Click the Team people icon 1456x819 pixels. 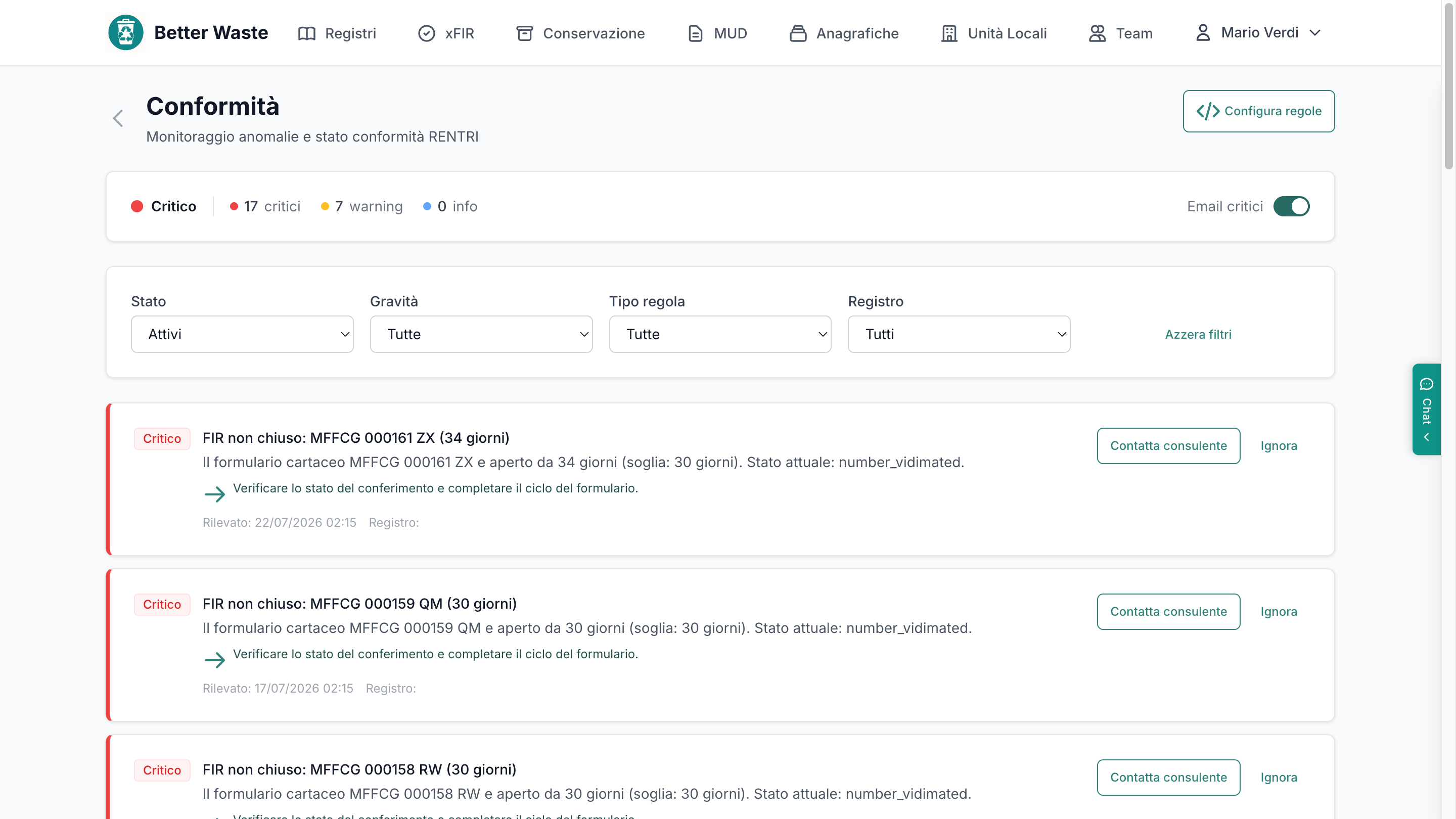click(1097, 33)
